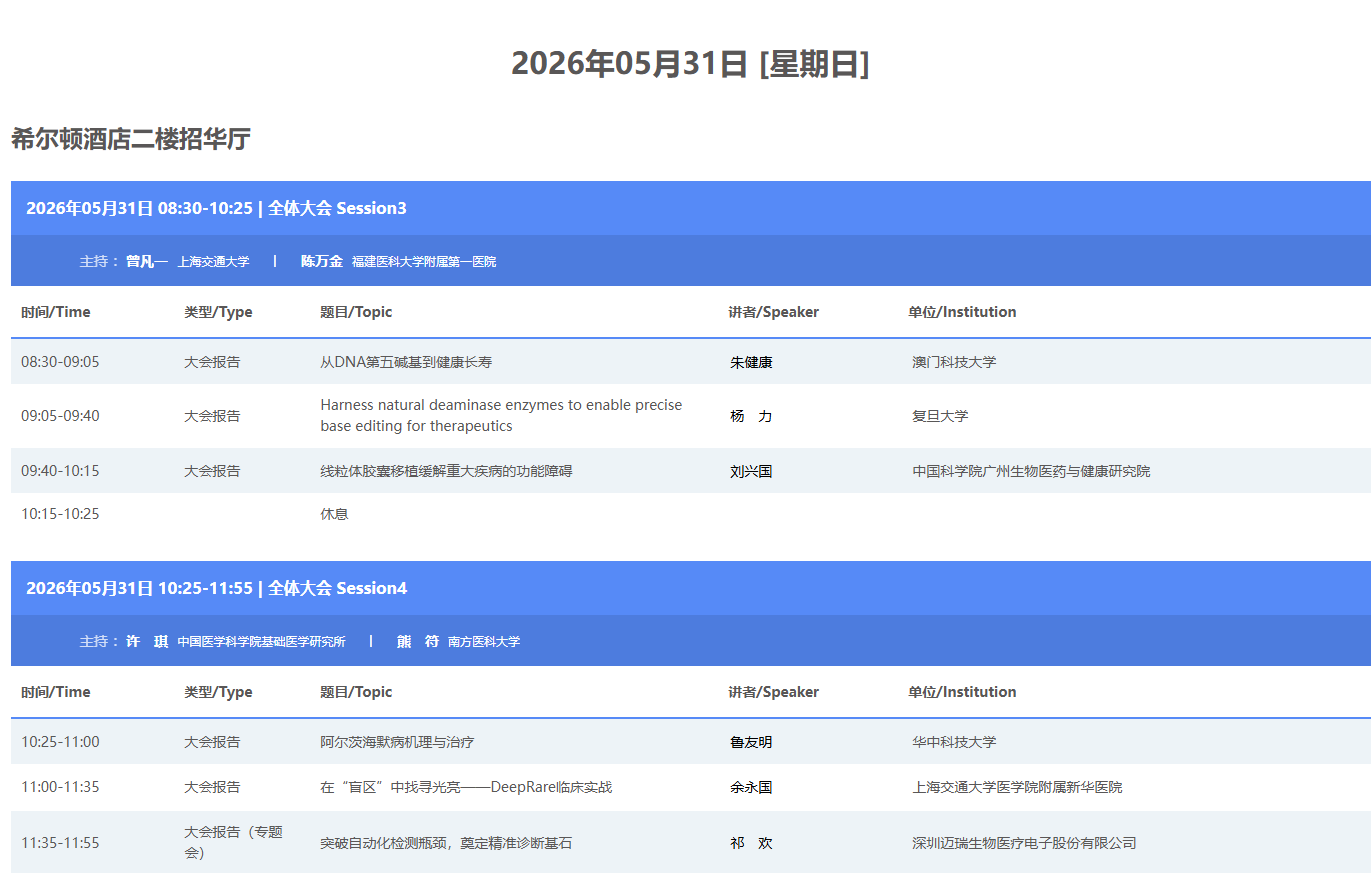
Task: Click time cell 10:25-11:00
Action: (x=60, y=742)
